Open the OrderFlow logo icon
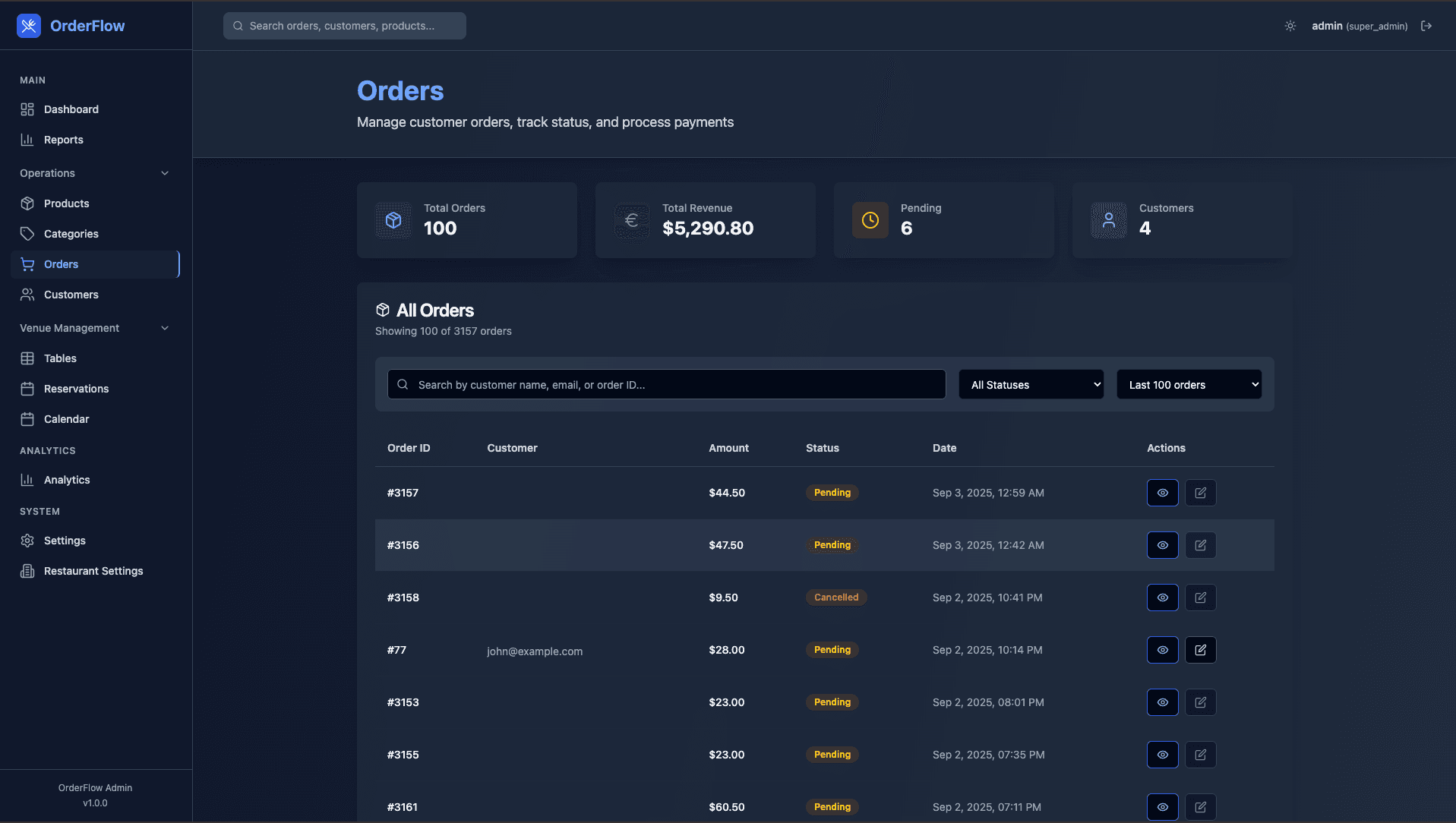 pos(28,25)
